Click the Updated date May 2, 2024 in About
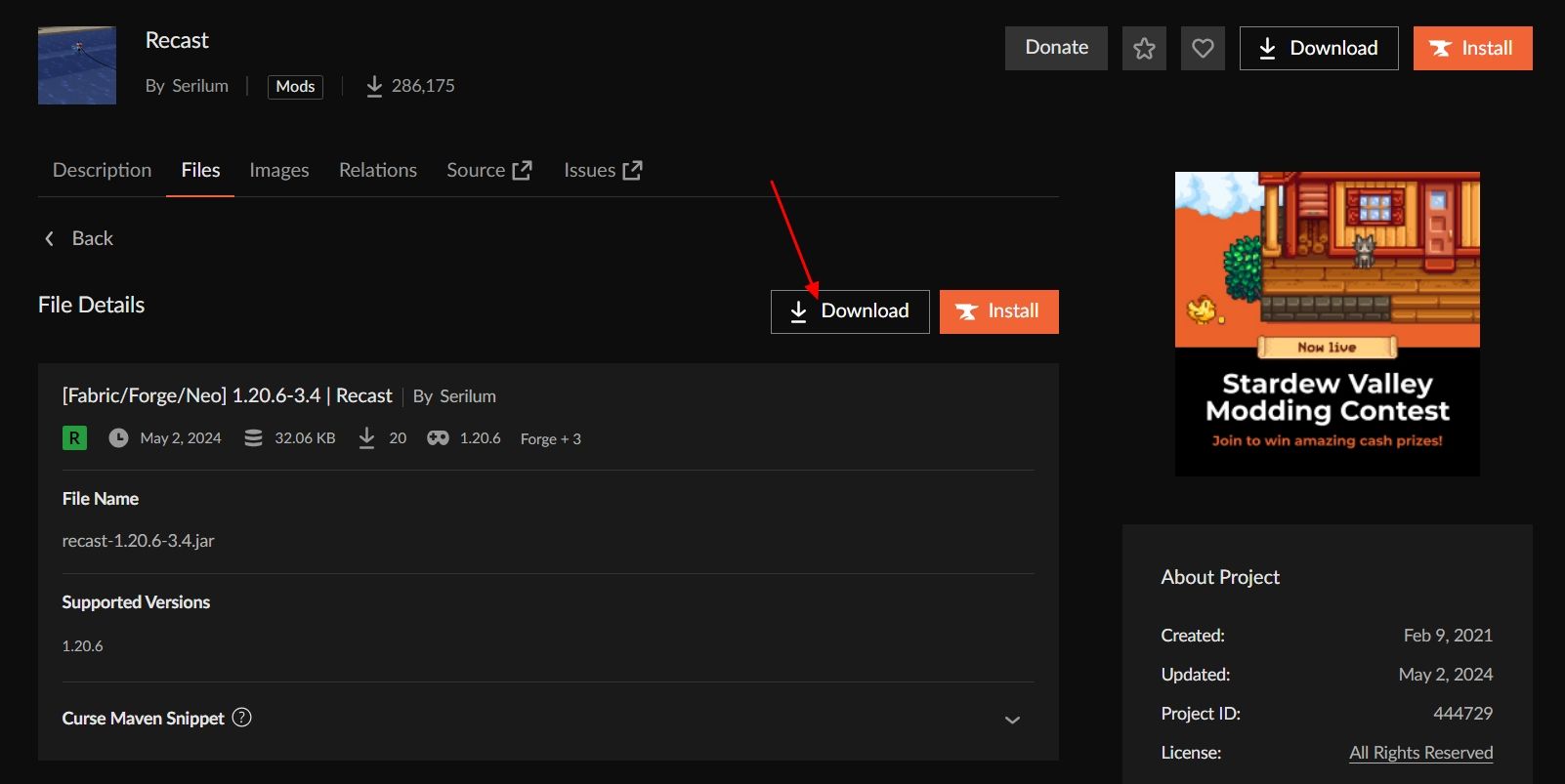Screen dimensions: 1565x784 (1445, 675)
